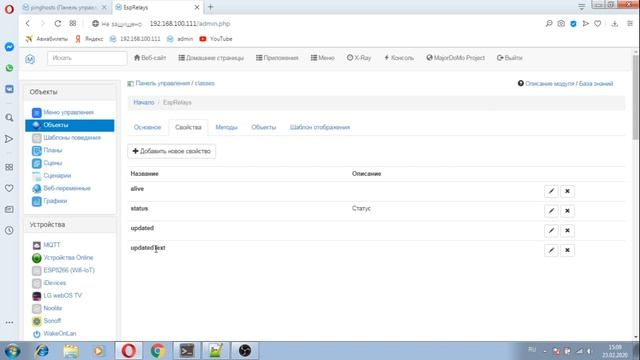Open MajorDoMo Project link
The width and height of the screenshot is (640, 360).
[x=456, y=58]
